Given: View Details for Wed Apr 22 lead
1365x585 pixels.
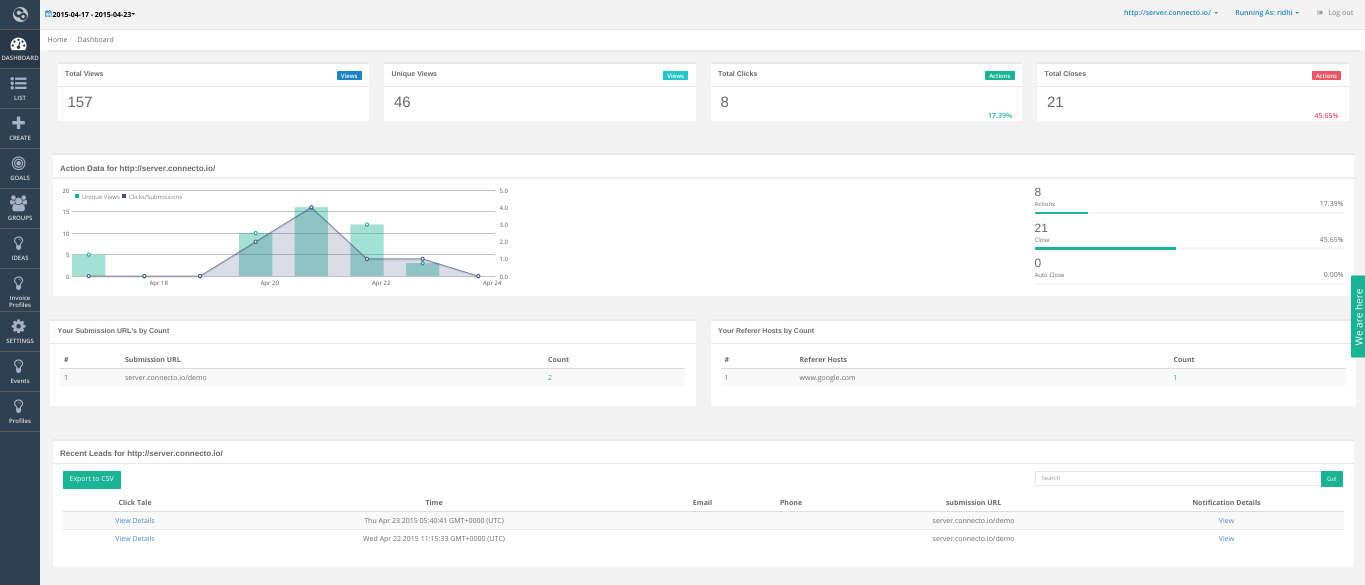Looking at the screenshot, I should tap(135, 538).
